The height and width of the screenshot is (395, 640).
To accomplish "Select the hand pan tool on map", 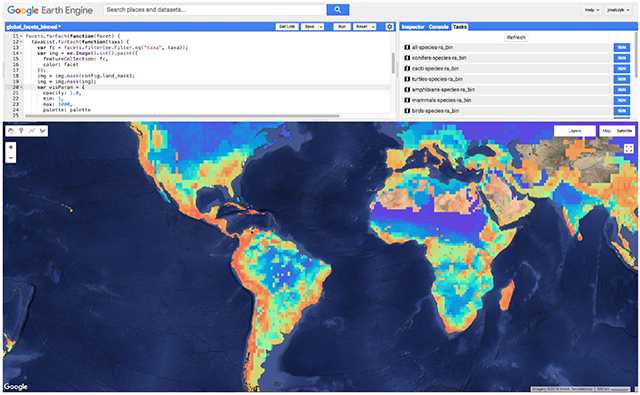I will pyautogui.click(x=11, y=131).
